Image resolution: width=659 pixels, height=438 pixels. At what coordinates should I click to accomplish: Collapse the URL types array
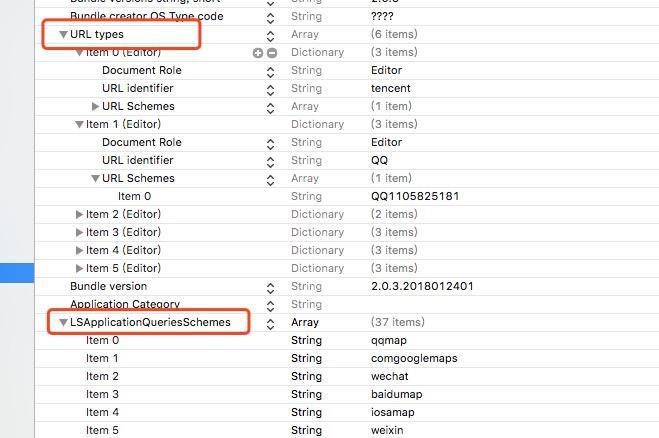pyautogui.click(x=63, y=34)
